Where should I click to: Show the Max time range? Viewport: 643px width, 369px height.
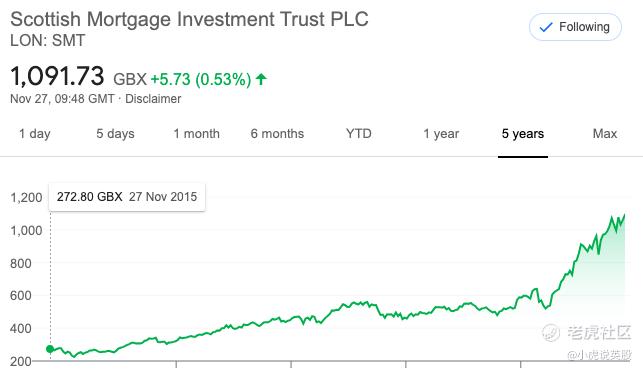(605, 134)
